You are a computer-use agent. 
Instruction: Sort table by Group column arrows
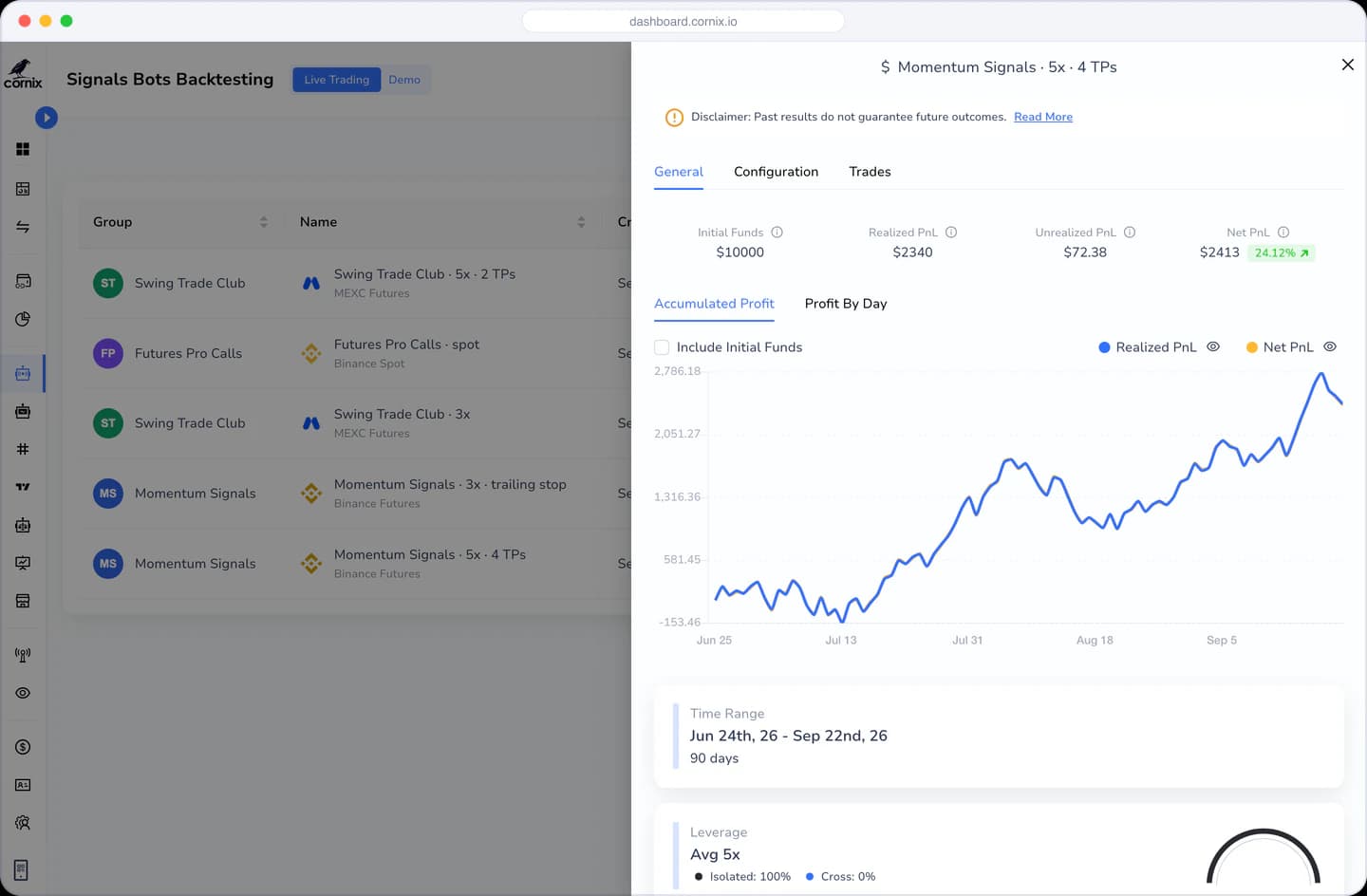pos(264,222)
